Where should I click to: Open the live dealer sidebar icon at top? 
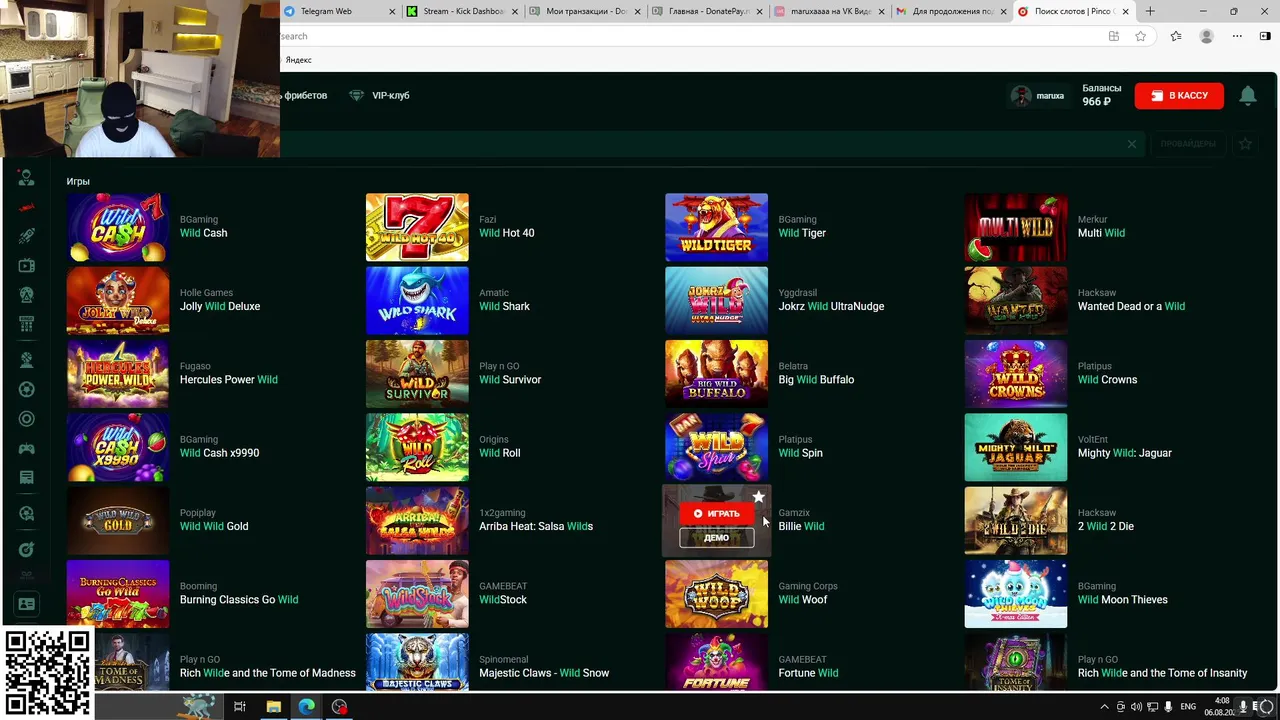(27, 178)
